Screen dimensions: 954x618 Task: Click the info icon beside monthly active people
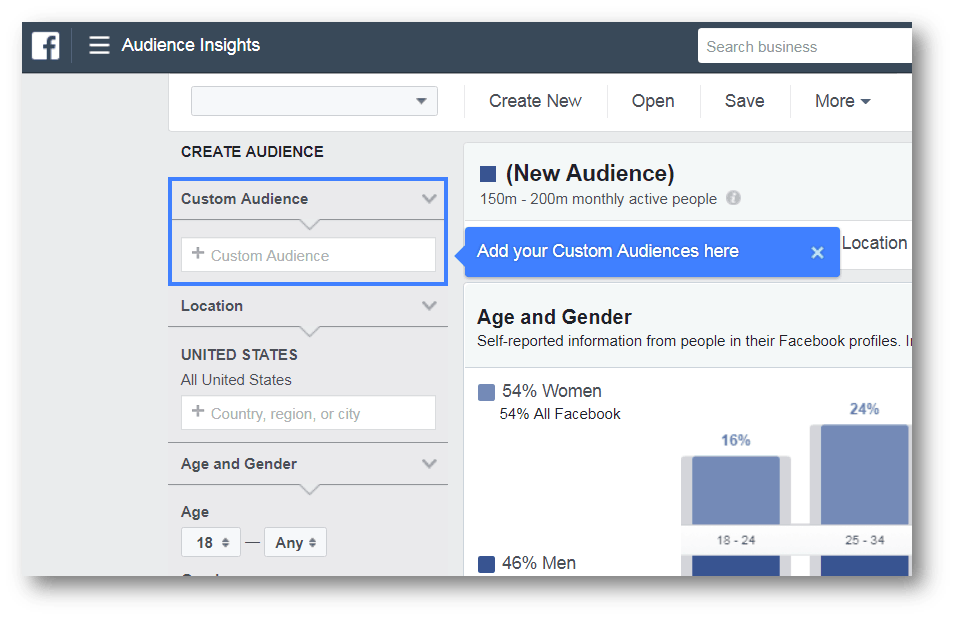click(x=734, y=198)
